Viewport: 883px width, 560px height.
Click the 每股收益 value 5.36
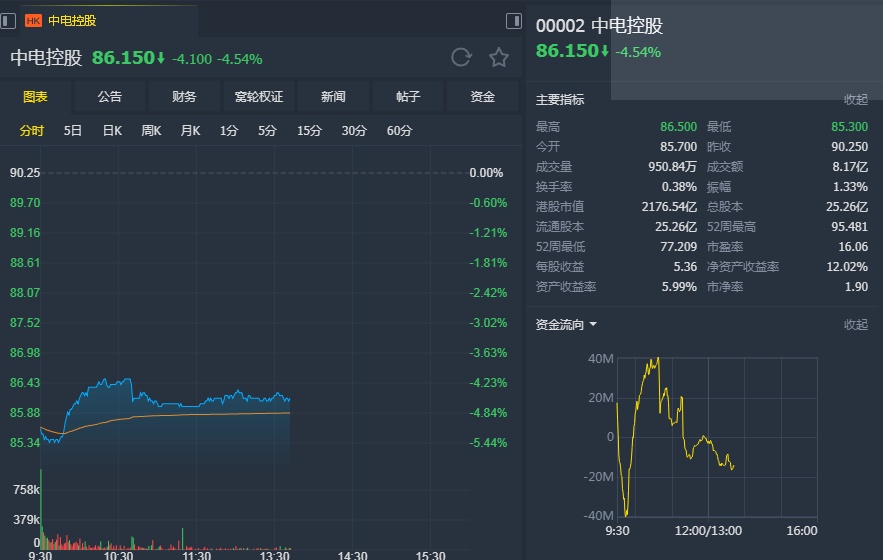685,266
